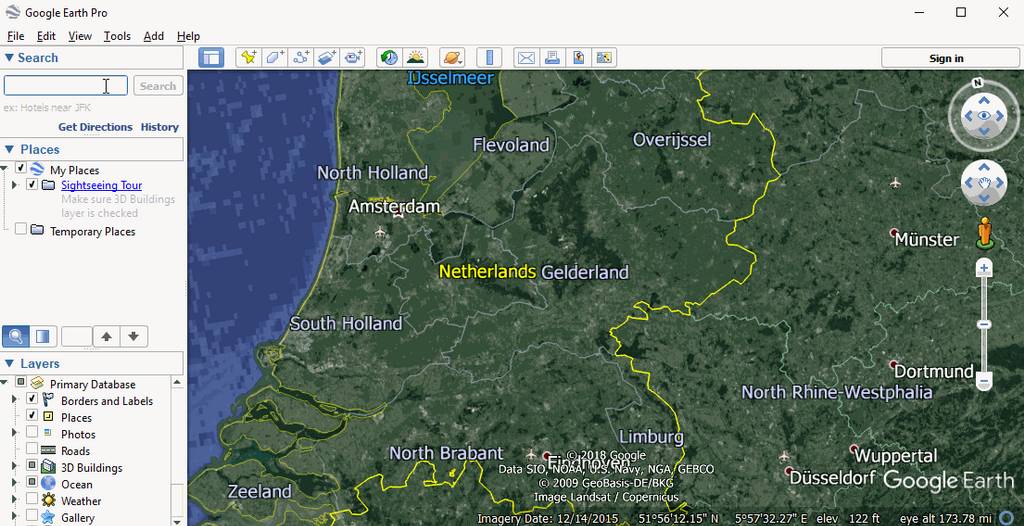
Task: Record a tour with camera icon
Action: 353,58
